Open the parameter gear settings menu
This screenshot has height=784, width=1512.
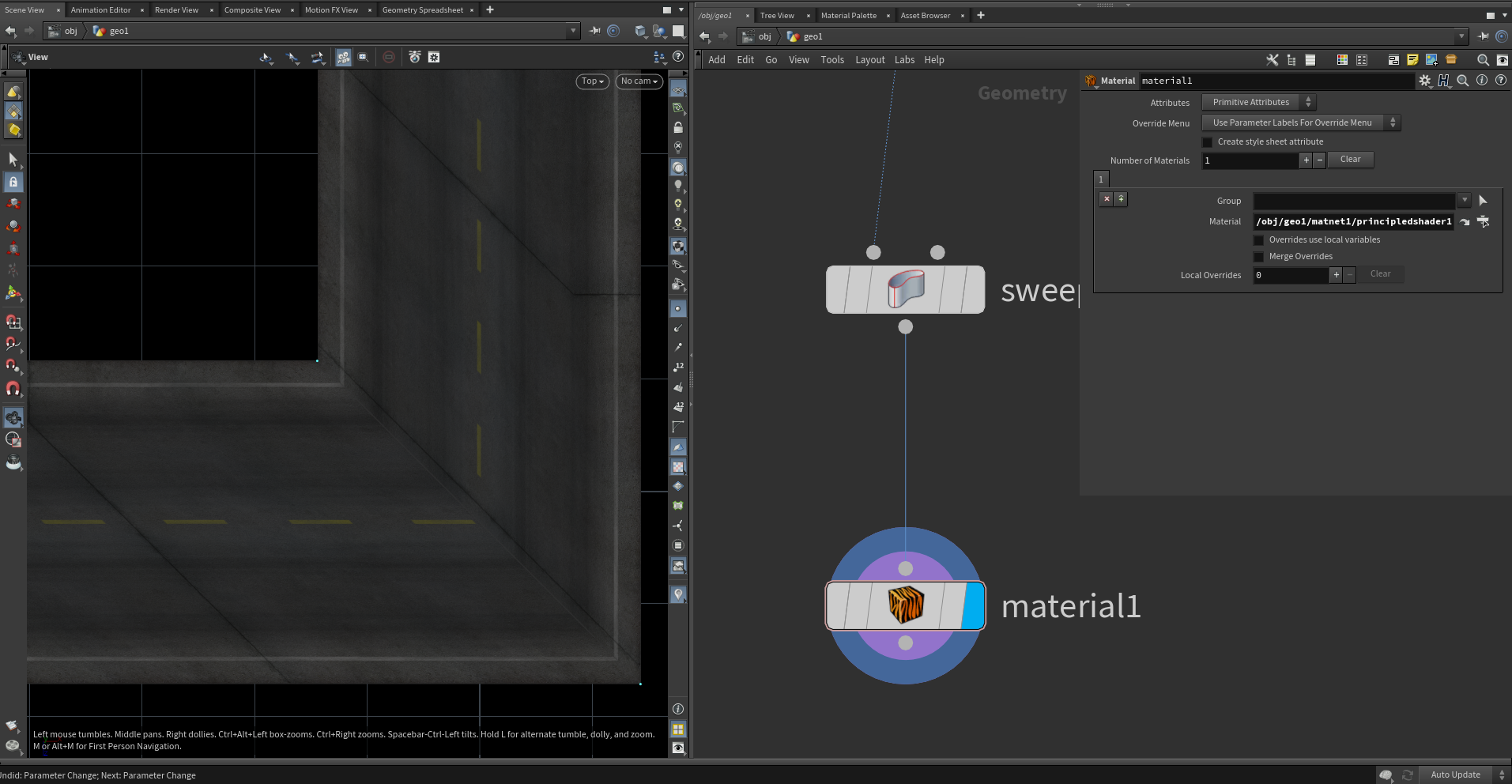(1424, 81)
